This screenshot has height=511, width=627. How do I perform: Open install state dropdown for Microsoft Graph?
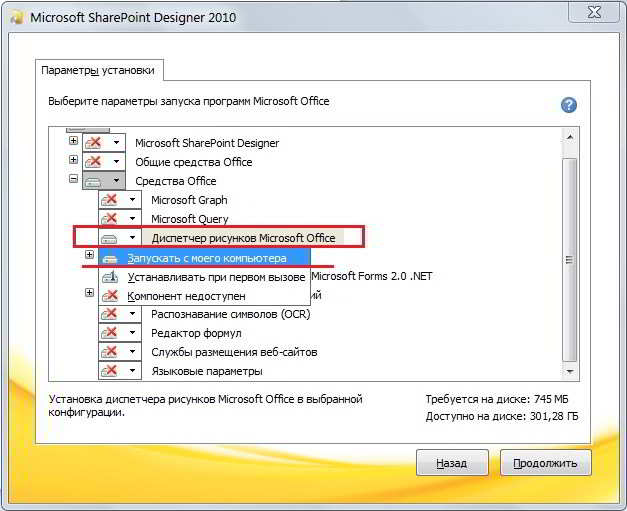(120, 200)
